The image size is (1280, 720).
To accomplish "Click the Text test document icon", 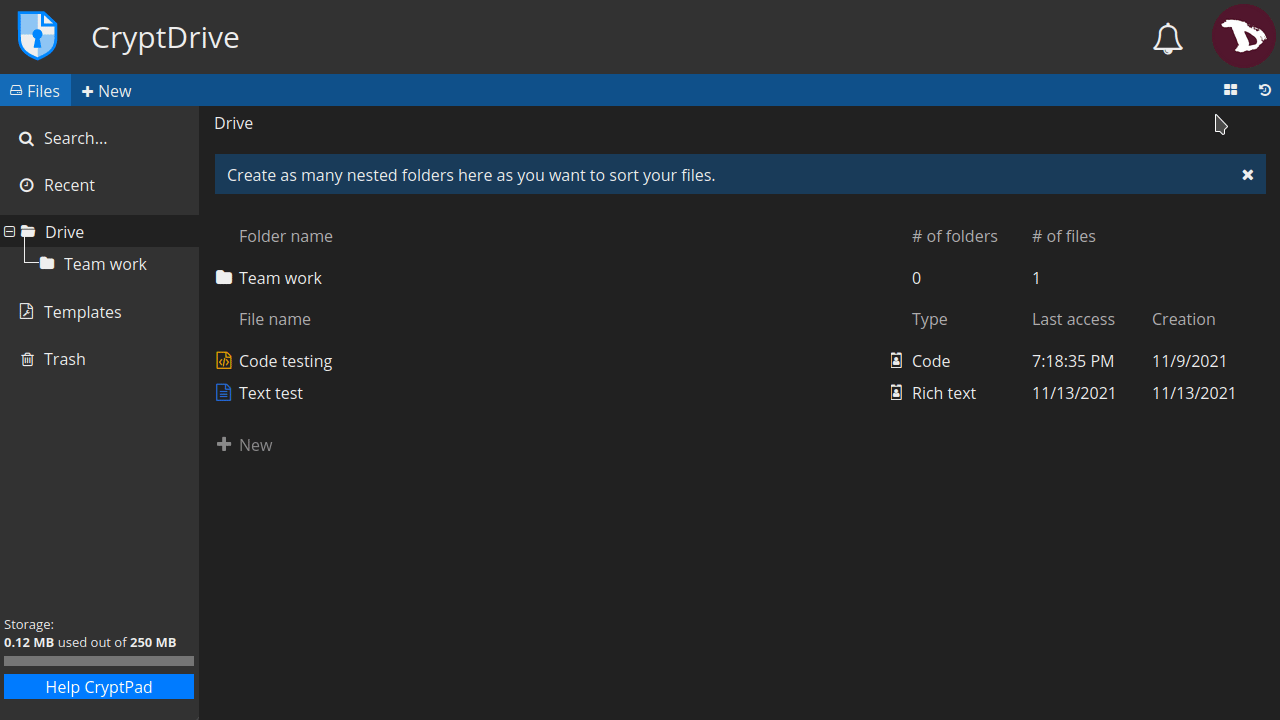I will click(x=224, y=393).
